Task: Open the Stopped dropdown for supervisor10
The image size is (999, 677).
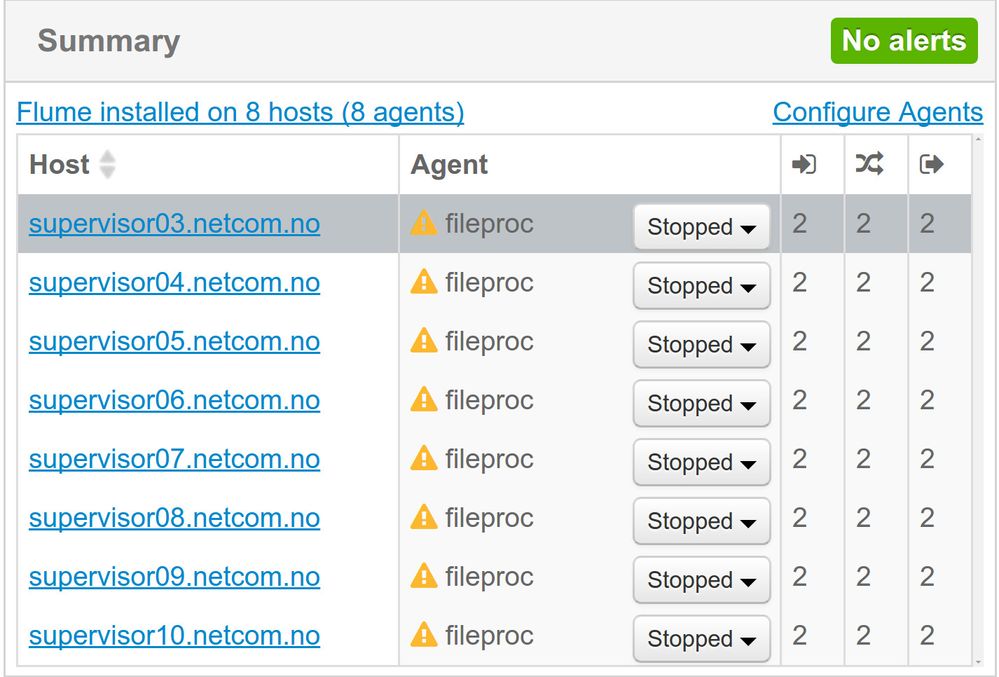Action: [x=701, y=639]
